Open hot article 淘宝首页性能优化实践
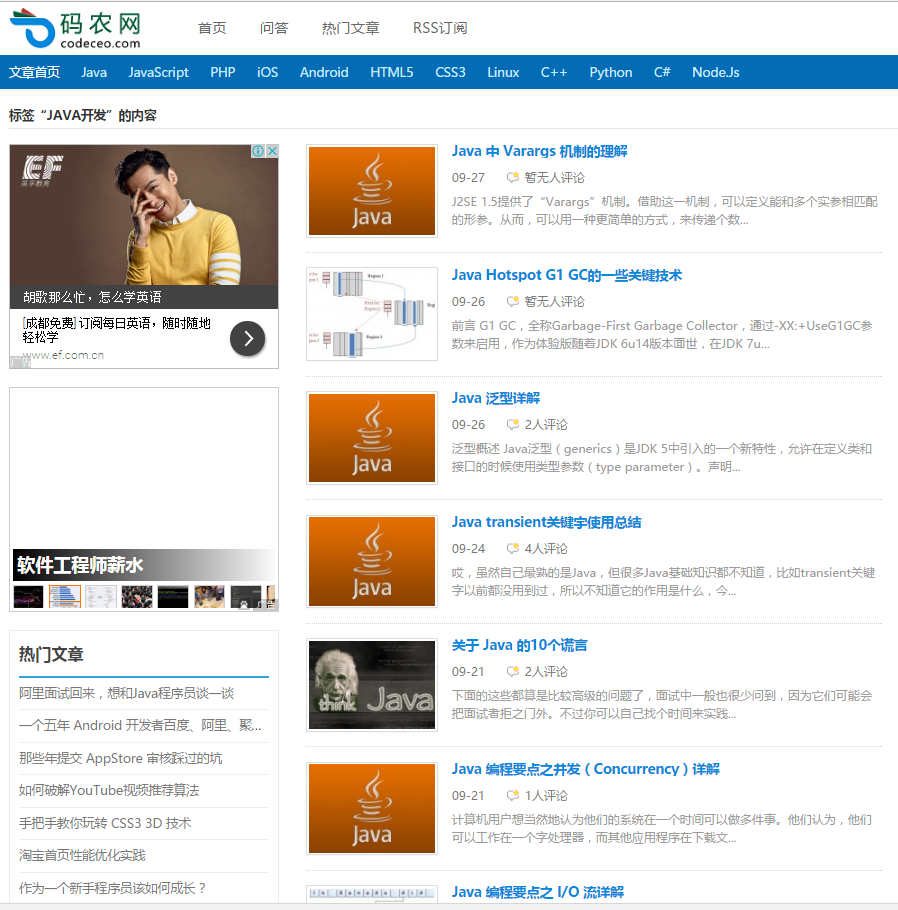Viewport: 898px width, 910px height. 82,855
